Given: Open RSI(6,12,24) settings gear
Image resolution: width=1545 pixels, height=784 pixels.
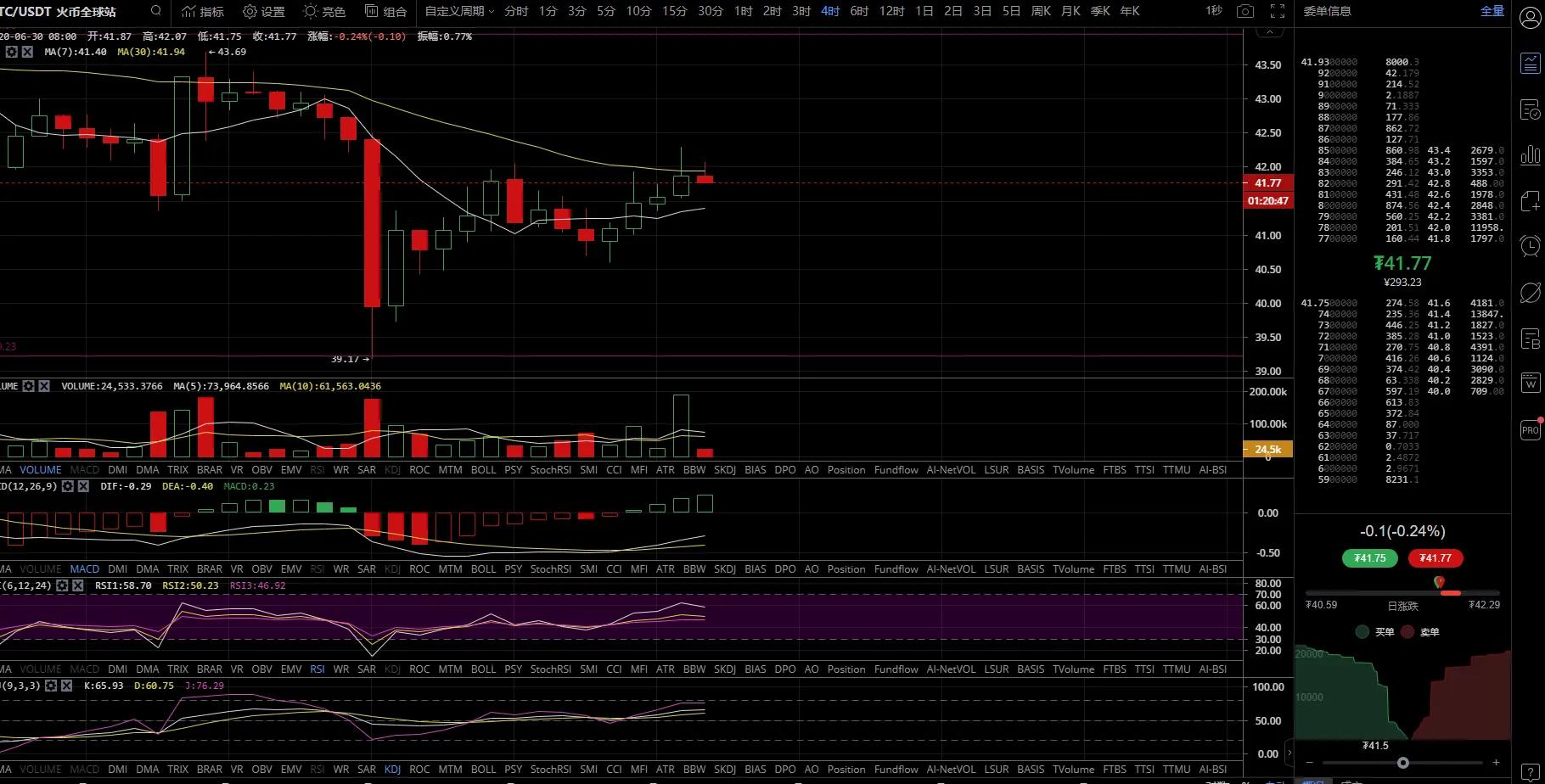Looking at the screenshot, I should [x=63, y=585].
